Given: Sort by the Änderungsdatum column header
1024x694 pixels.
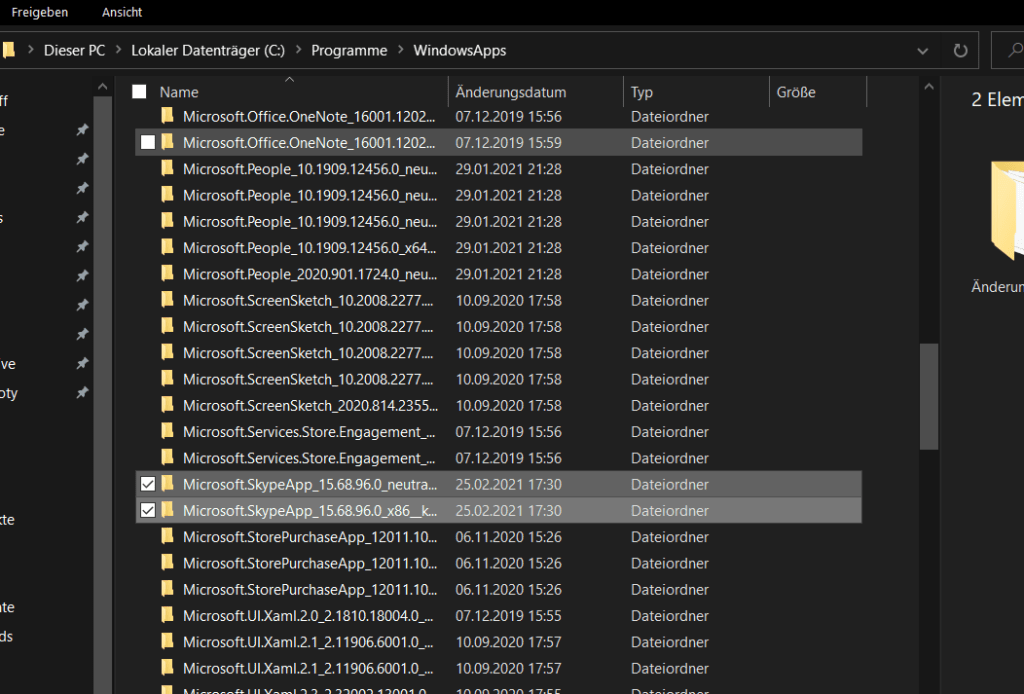Looking at the screenshot, I should [x=510, y=92].
